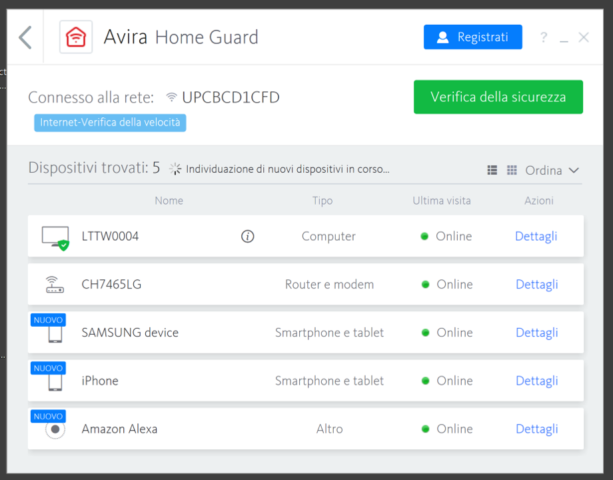The width and height of the screenshot is (613, 480).
Task: Click the phone icon for SAMSUNG device
Action: 55,335
